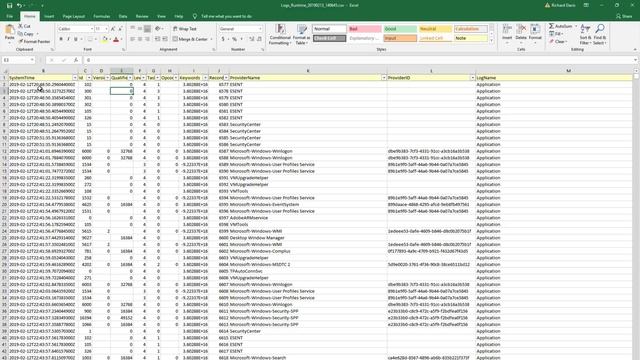Viewport: 640px width, 360px height.
Task: Open the Conditional Formatting menu
Action: (280, 34)
